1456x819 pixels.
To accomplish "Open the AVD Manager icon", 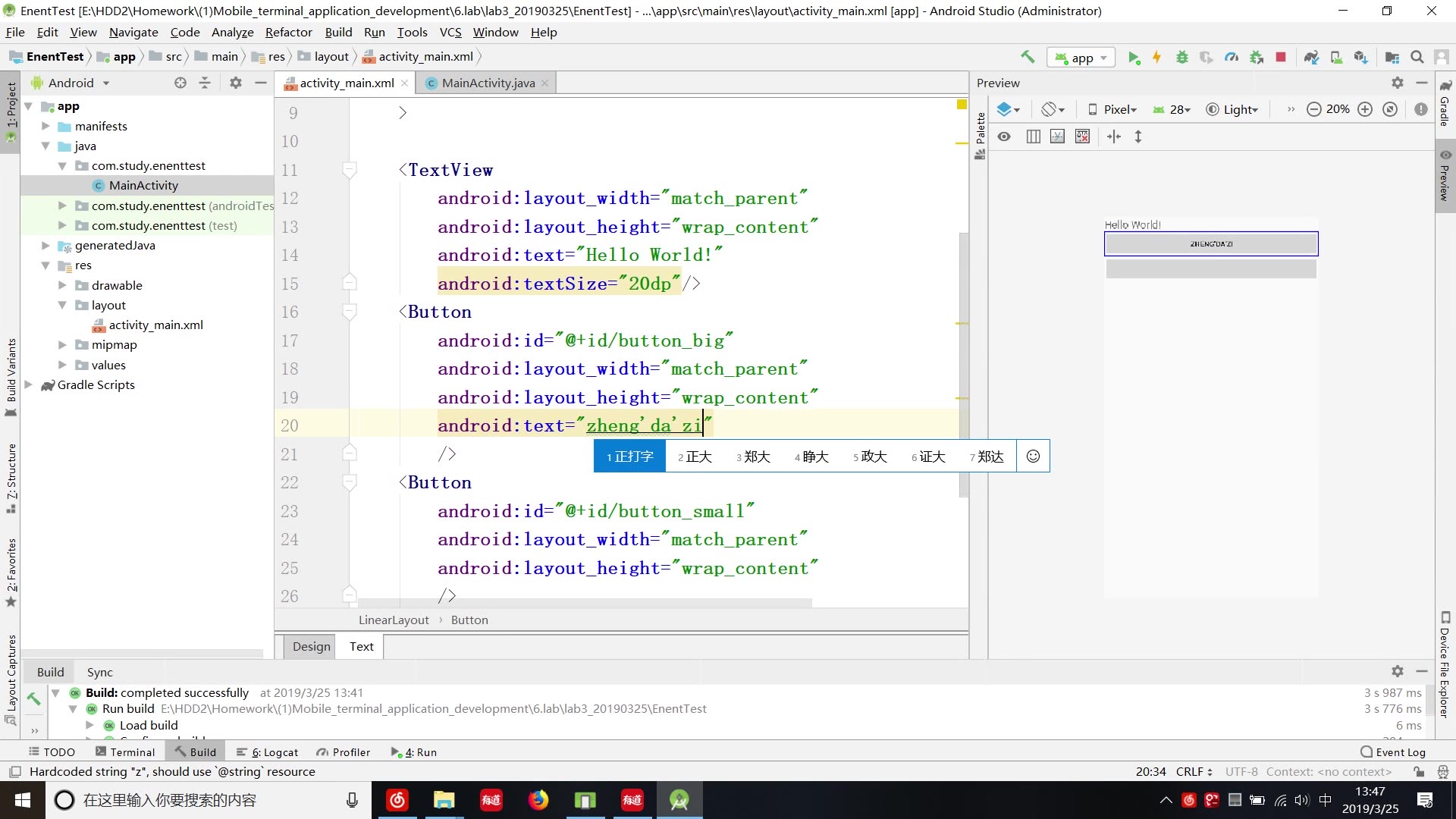I will pyautogui.click(x=1336, y=58).
